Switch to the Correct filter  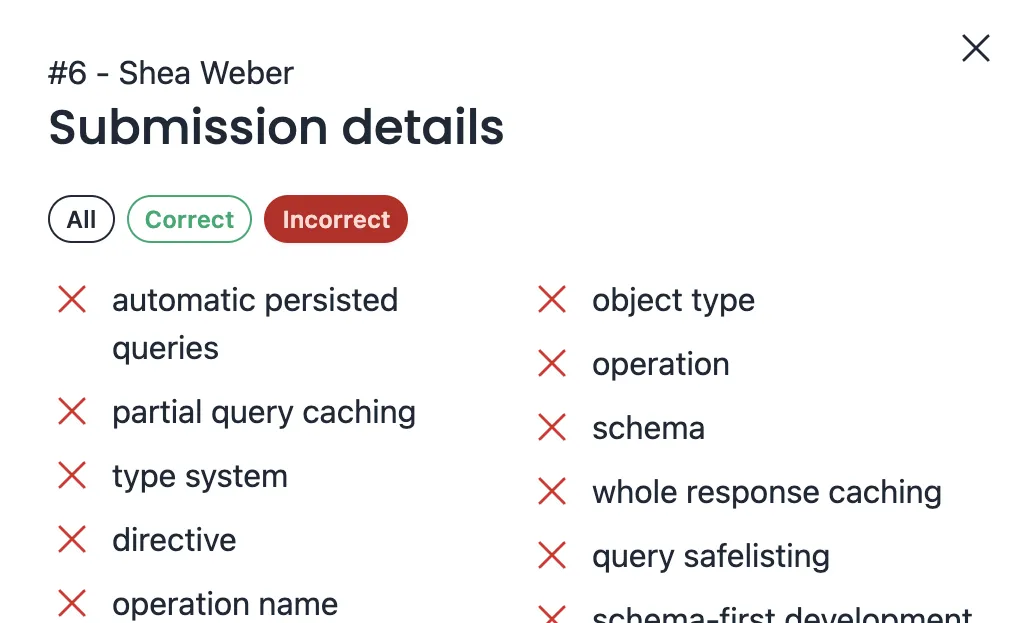tap(189, 219)
